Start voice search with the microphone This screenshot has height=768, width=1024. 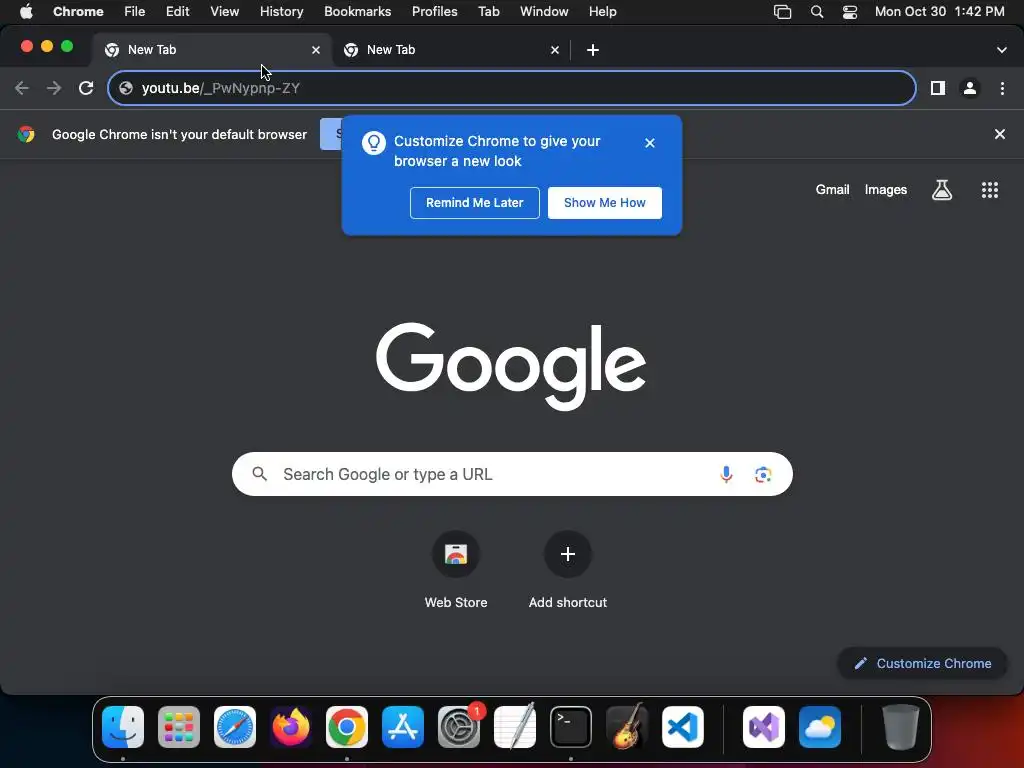click(x=726, y=474)
